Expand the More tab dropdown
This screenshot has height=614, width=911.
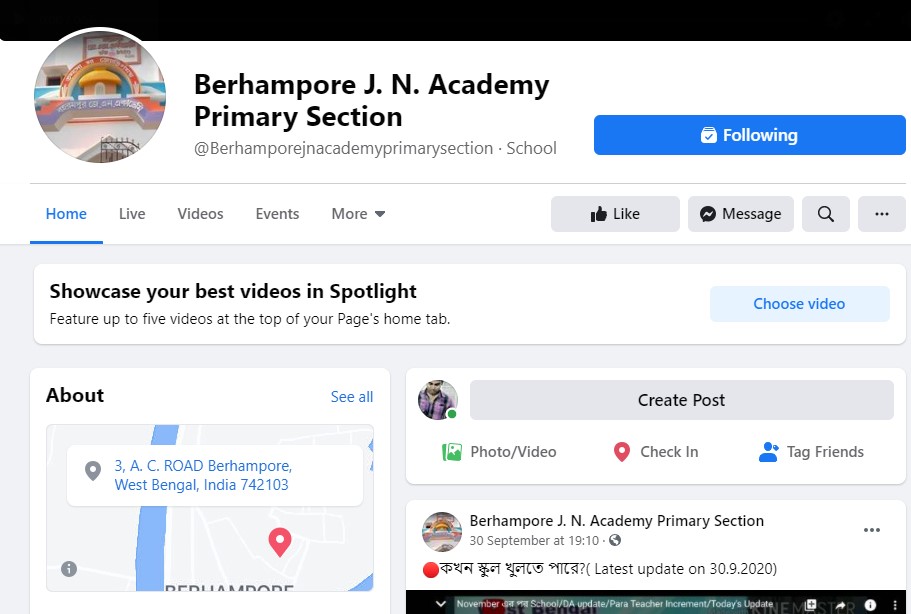358,214
